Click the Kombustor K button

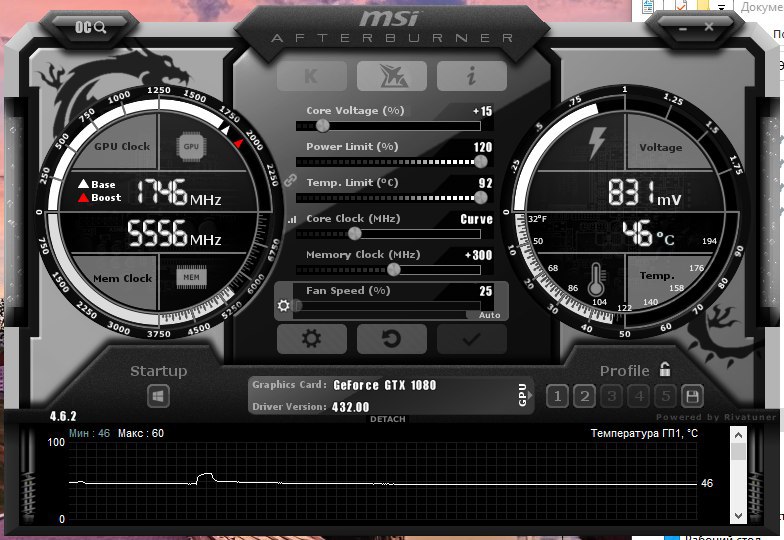312,76
